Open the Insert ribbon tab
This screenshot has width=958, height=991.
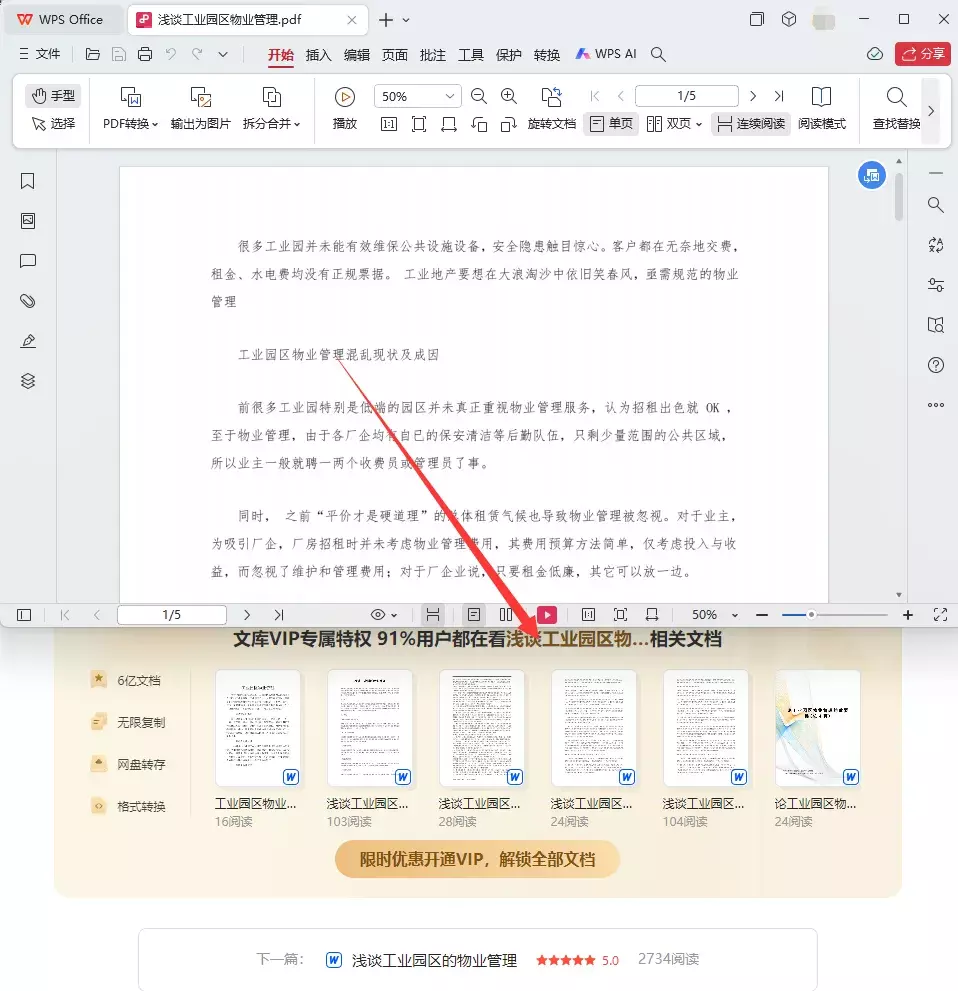pos(318,55)
